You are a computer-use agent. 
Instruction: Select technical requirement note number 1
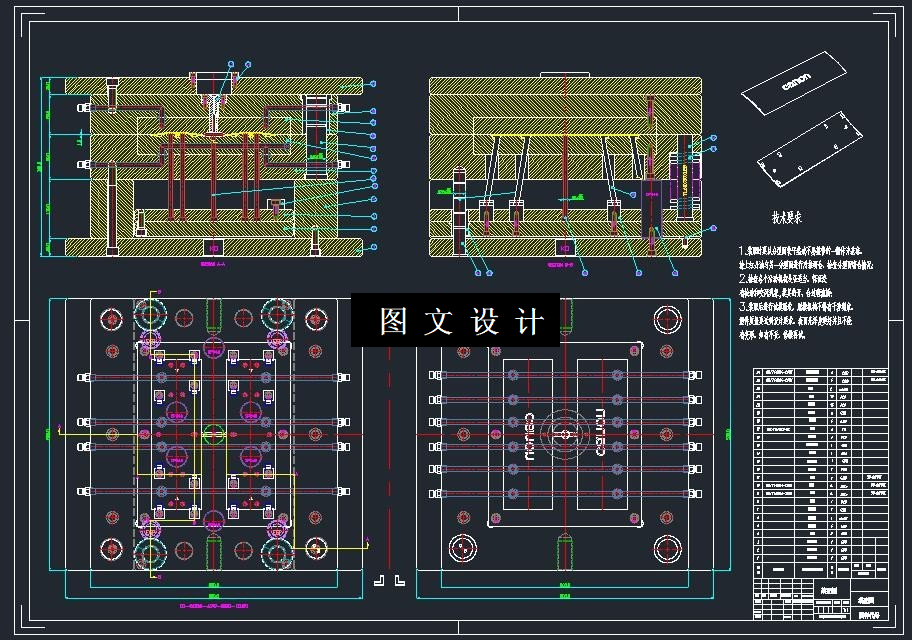(806, 258)
